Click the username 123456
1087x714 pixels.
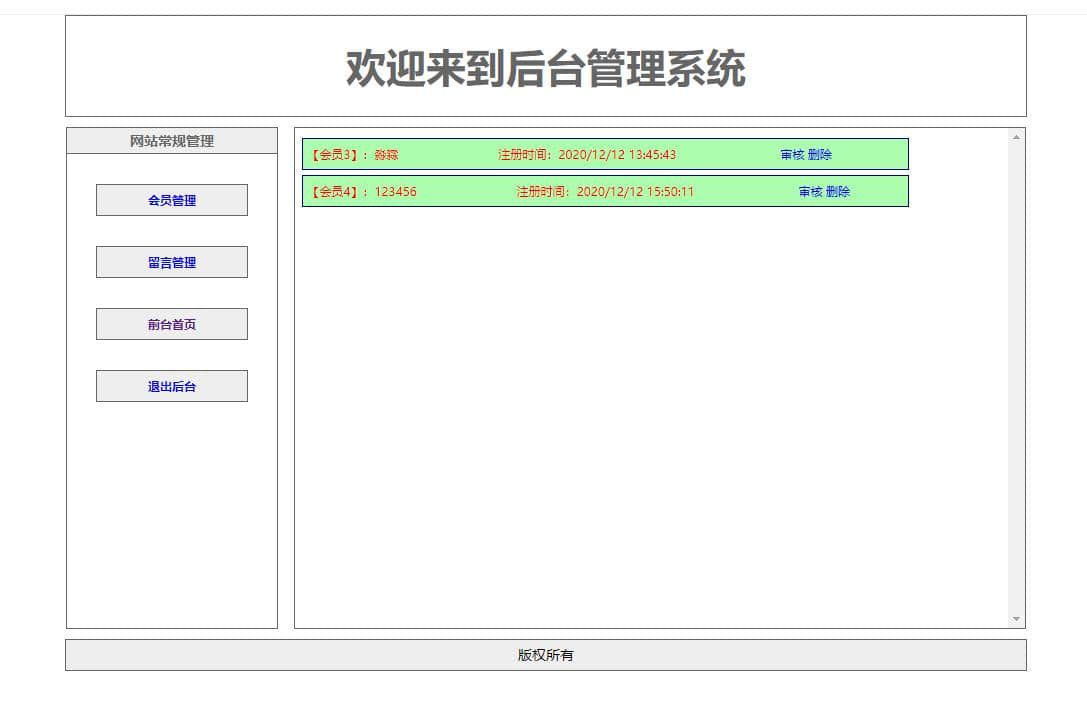[396, 192]
